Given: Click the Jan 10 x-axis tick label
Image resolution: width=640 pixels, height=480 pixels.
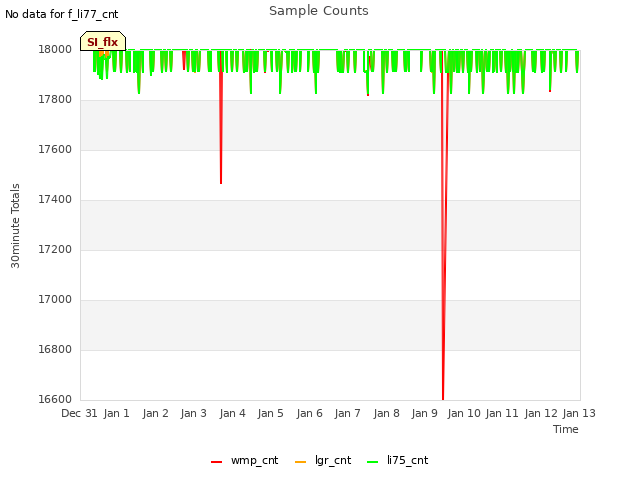Looking at the screenshot, I should coord(464,413).
